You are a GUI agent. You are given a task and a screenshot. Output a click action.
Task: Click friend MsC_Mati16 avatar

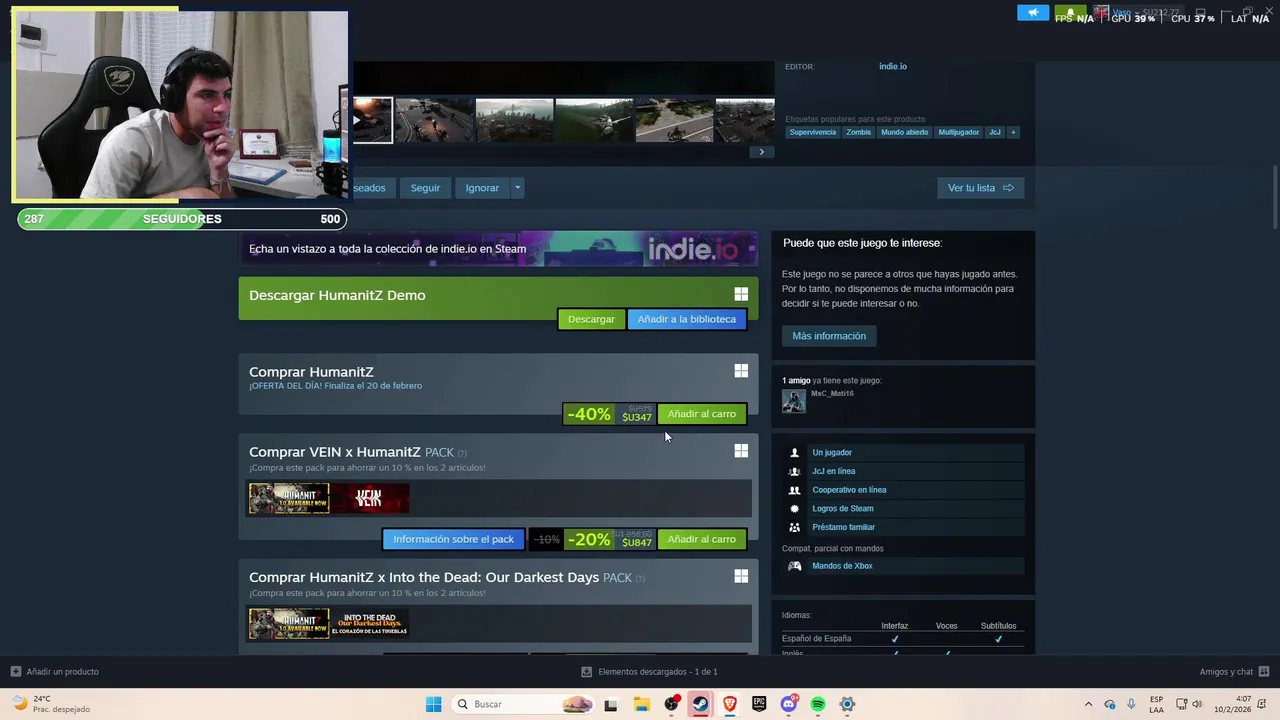794,401
